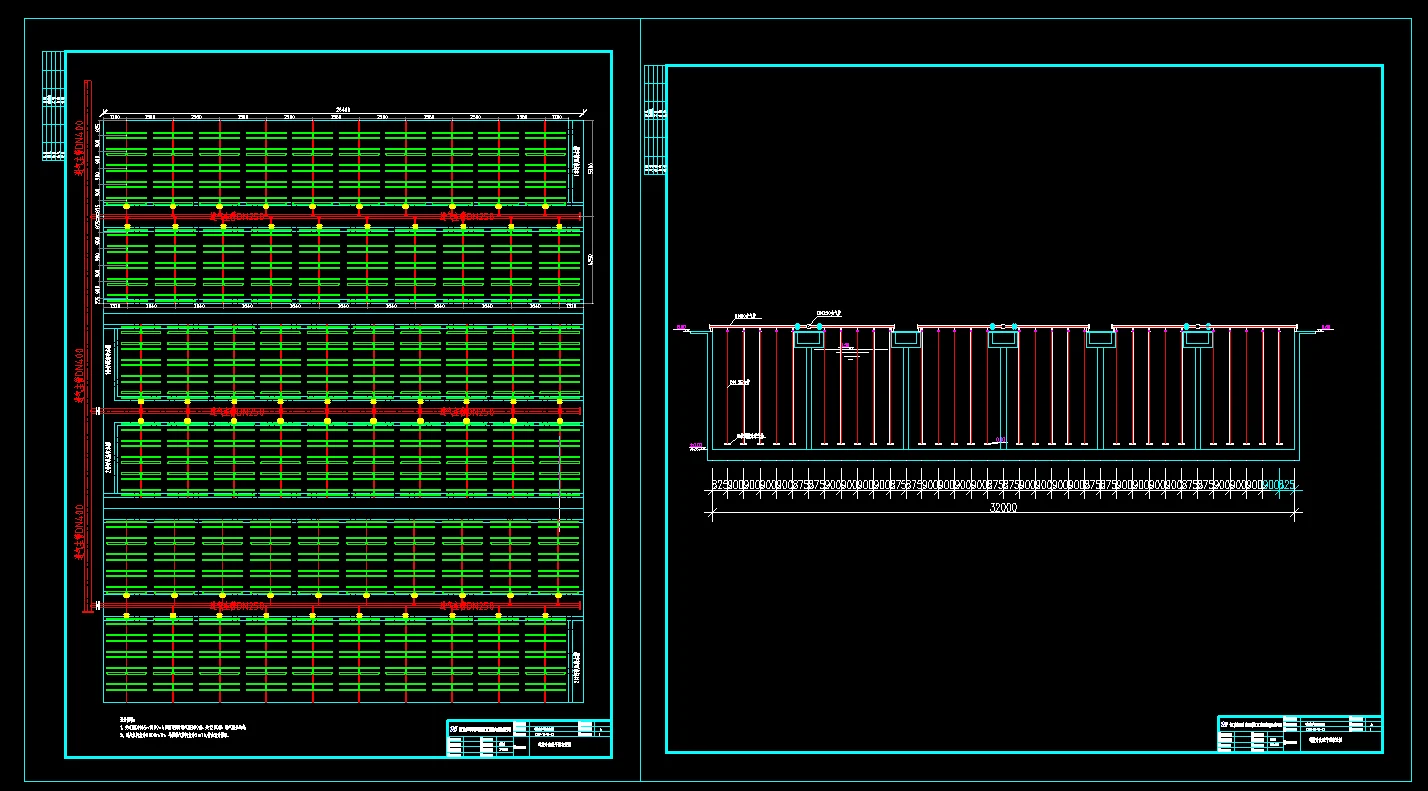Viewport: 1428px width, 791px height.
Task: Click the left plan title block logo
Action: point(453,729)
